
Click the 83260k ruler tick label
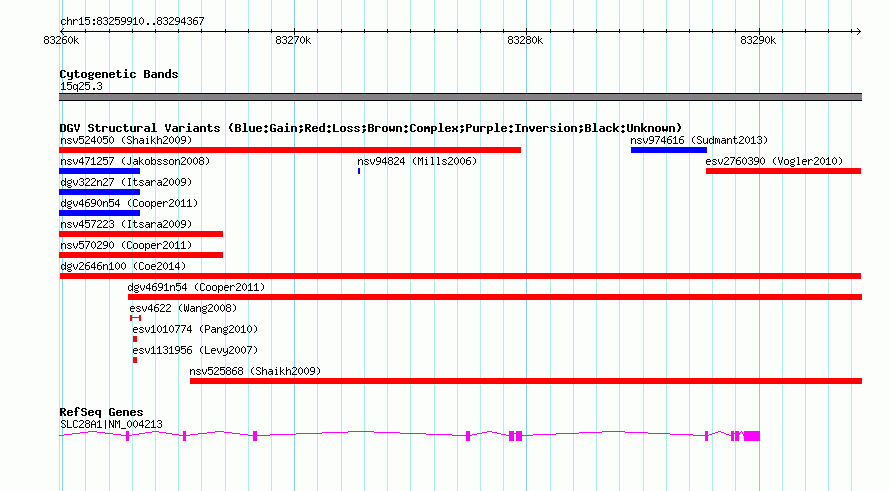pos(61,40)
